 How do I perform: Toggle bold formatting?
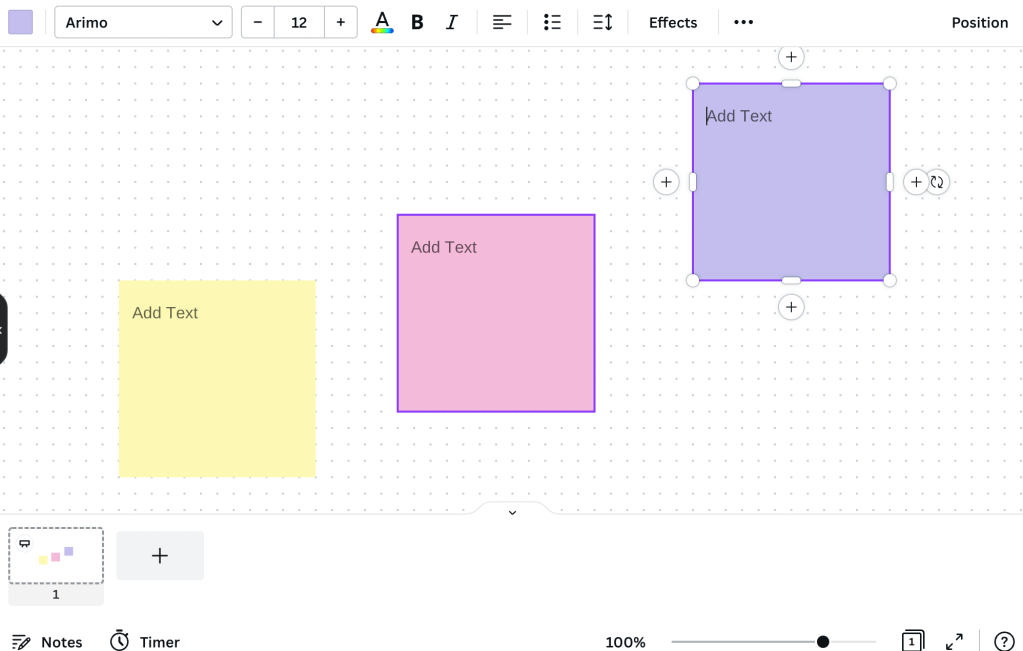417,22
